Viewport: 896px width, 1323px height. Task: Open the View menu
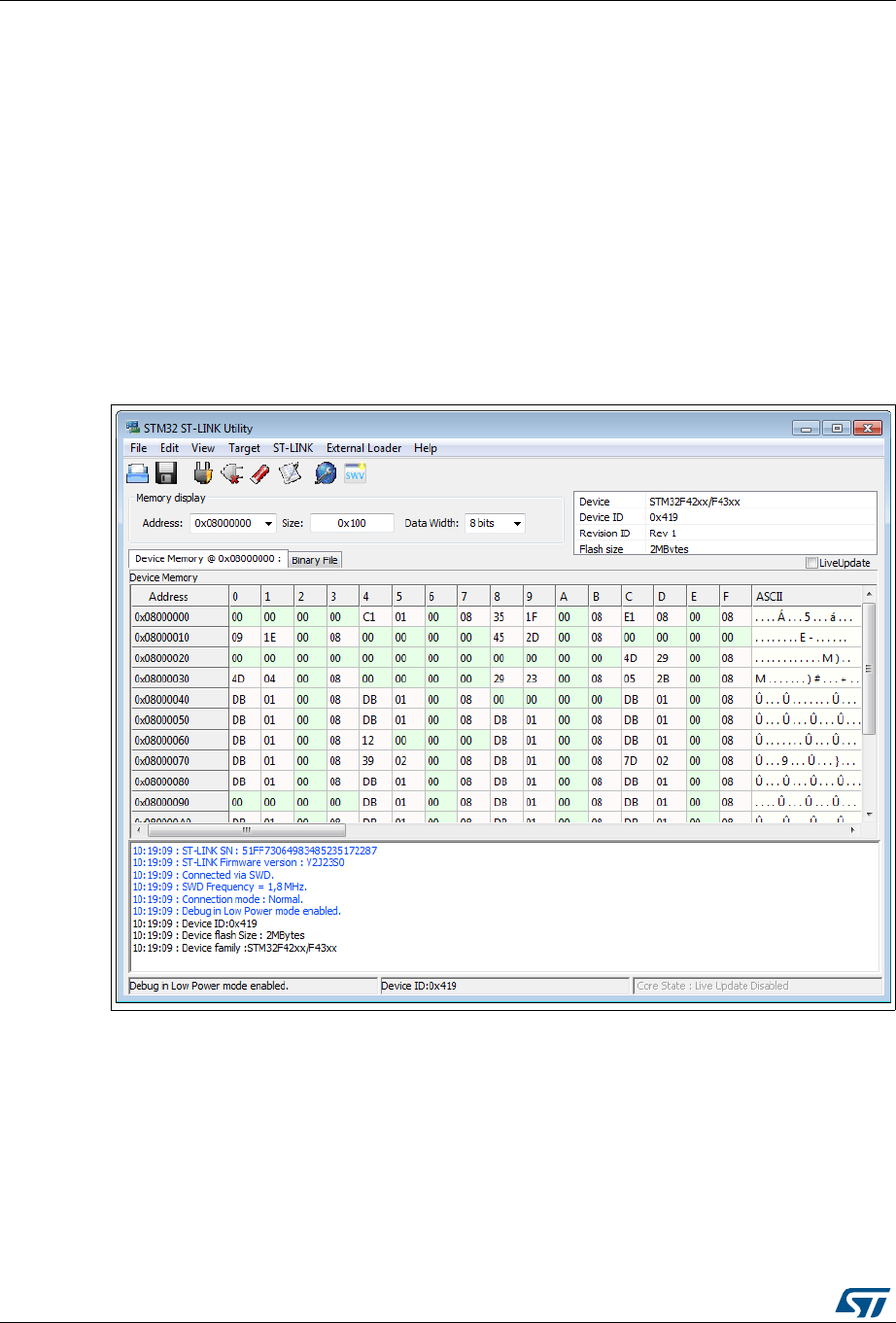(203, 448)
